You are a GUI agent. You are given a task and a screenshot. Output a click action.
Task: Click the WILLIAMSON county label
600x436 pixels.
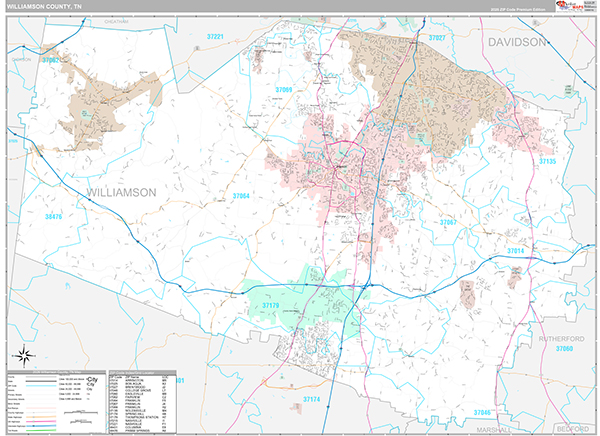[x=122, y=191]
